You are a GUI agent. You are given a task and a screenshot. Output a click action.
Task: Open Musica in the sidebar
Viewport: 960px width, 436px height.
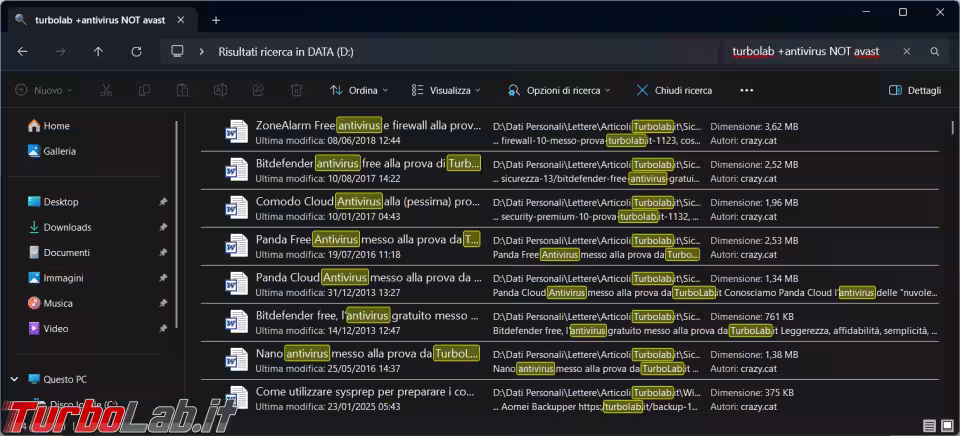click(x=50, y=304)
